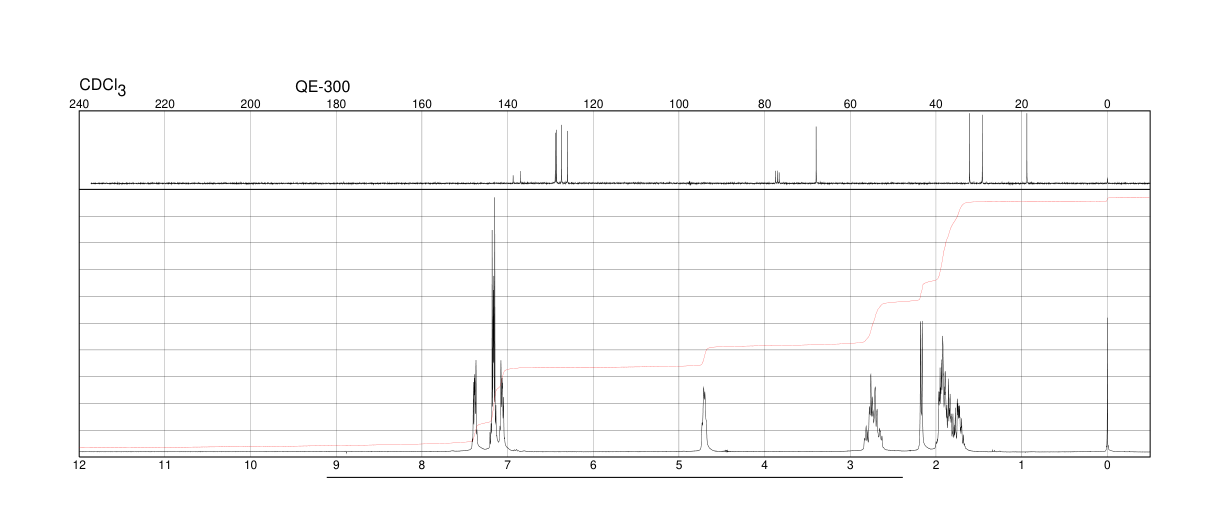
Task: Click the 240 tick on carbon axis
Action: coord(79,104)
